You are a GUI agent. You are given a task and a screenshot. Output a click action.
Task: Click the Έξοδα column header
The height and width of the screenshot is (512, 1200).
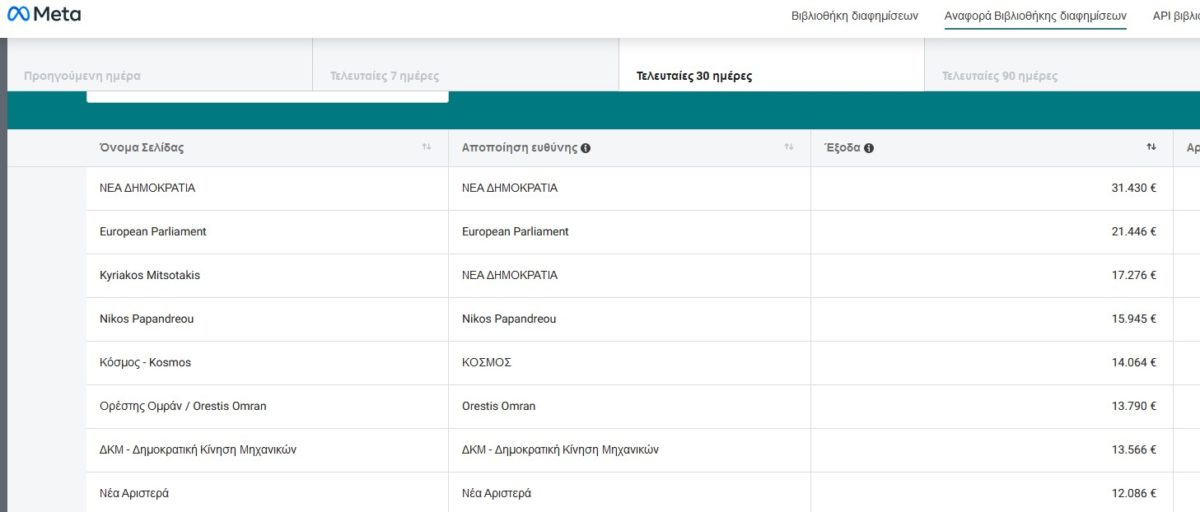coord(991,147)
